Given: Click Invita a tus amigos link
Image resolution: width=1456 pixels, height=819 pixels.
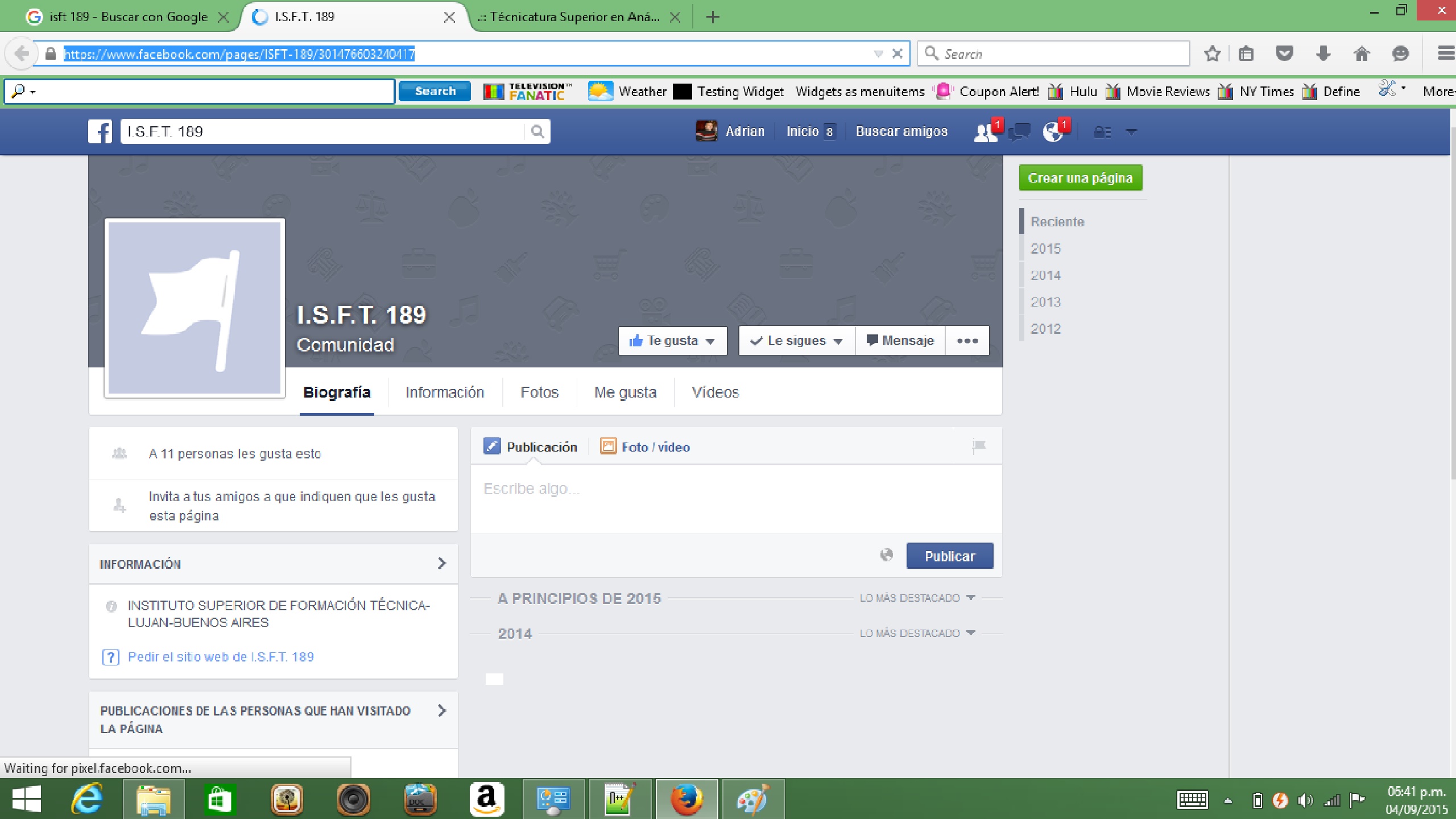Looking at the screenshot, I should tap(292, 506).
